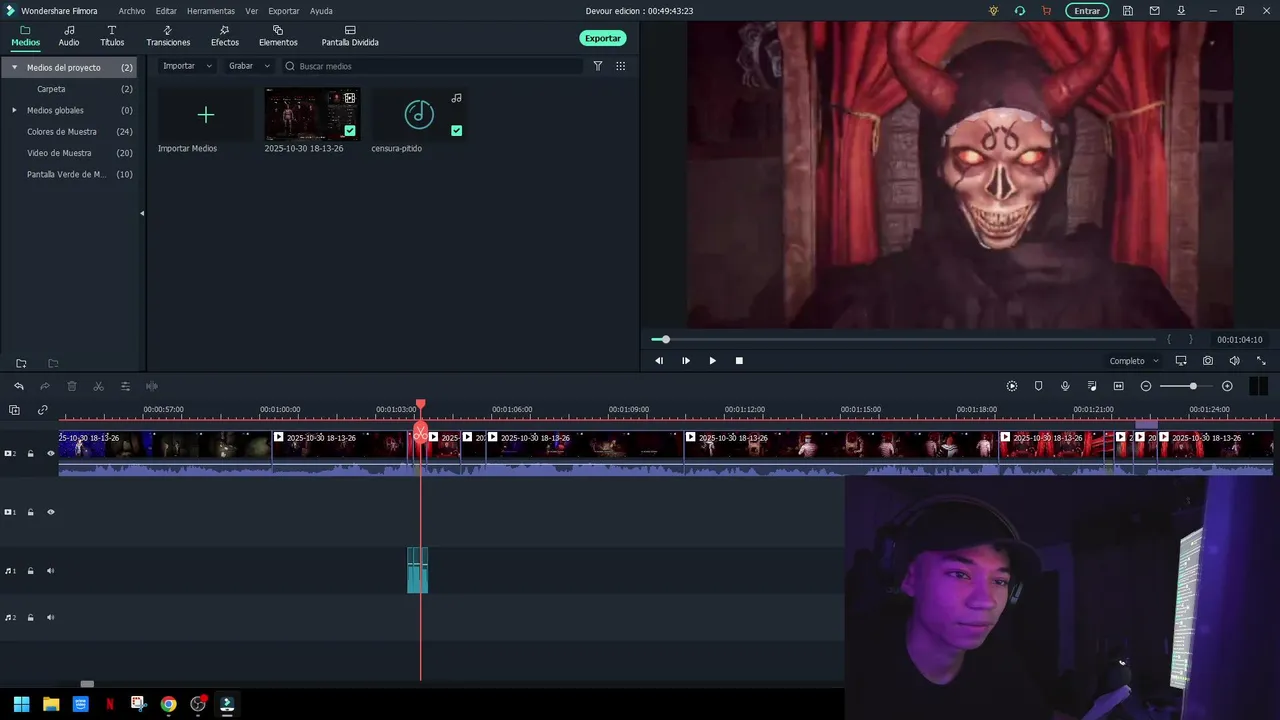The image size is (1280, 720).
Task: Lock video track 1
Action: click(x=30, y=512)
